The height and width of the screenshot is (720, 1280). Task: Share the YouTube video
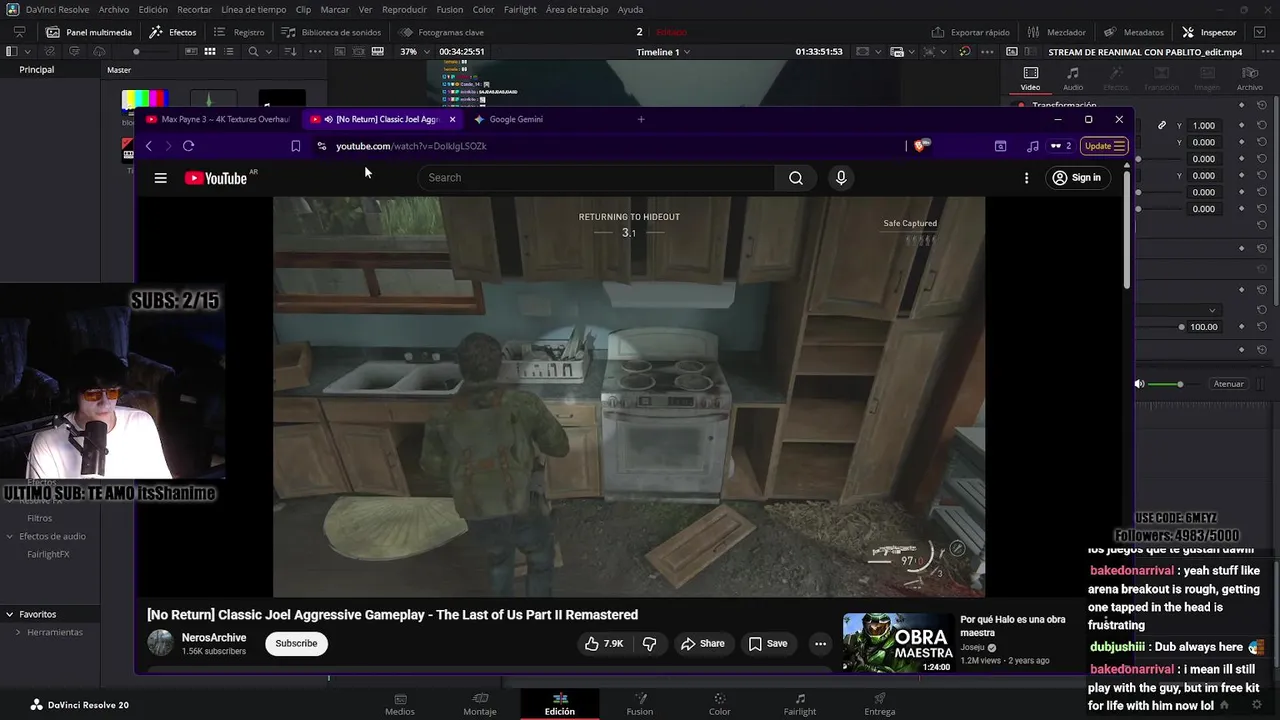702,644
